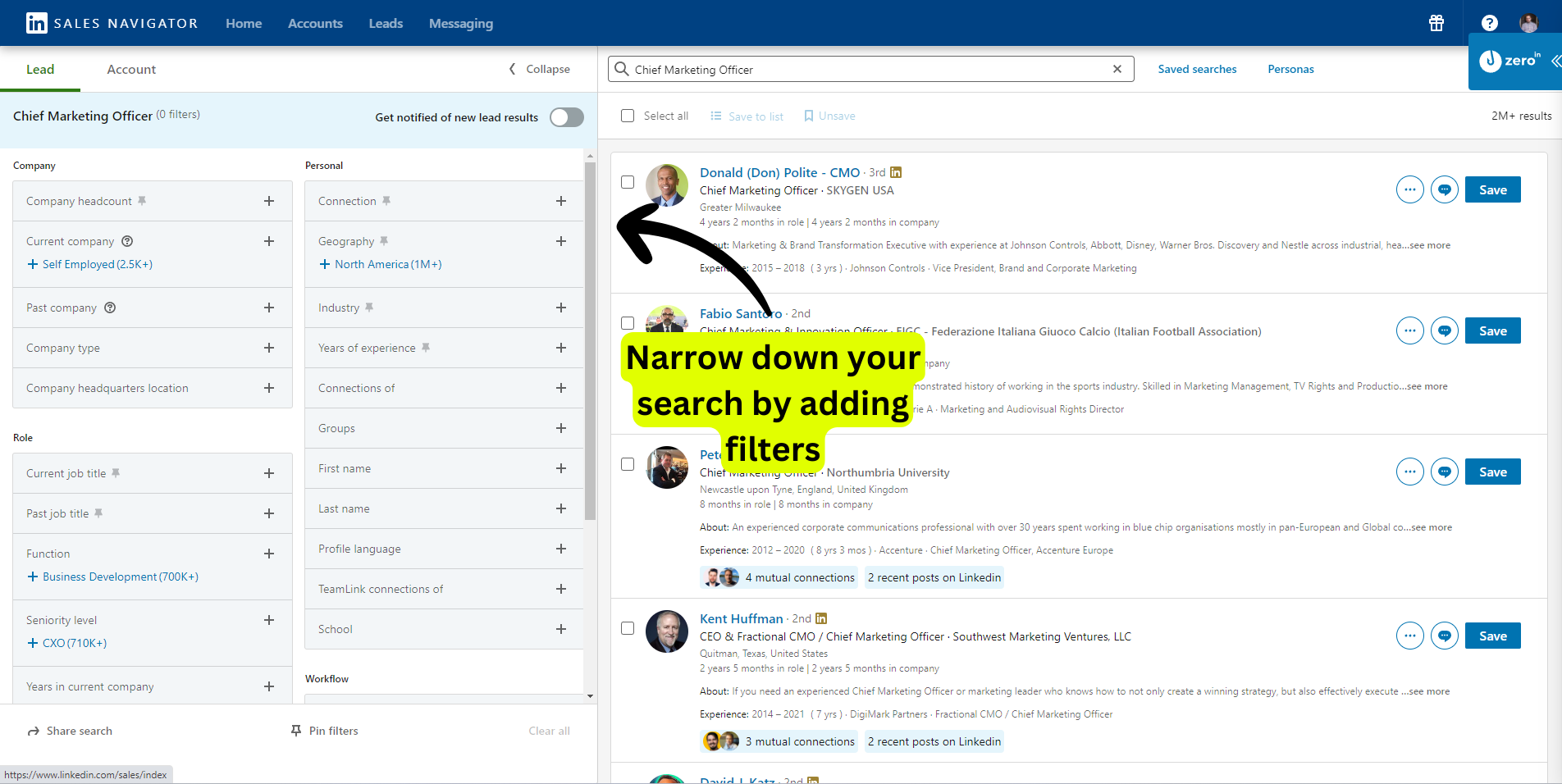
Task: Toggle new lead results notifications
Action: click(567, 117)
